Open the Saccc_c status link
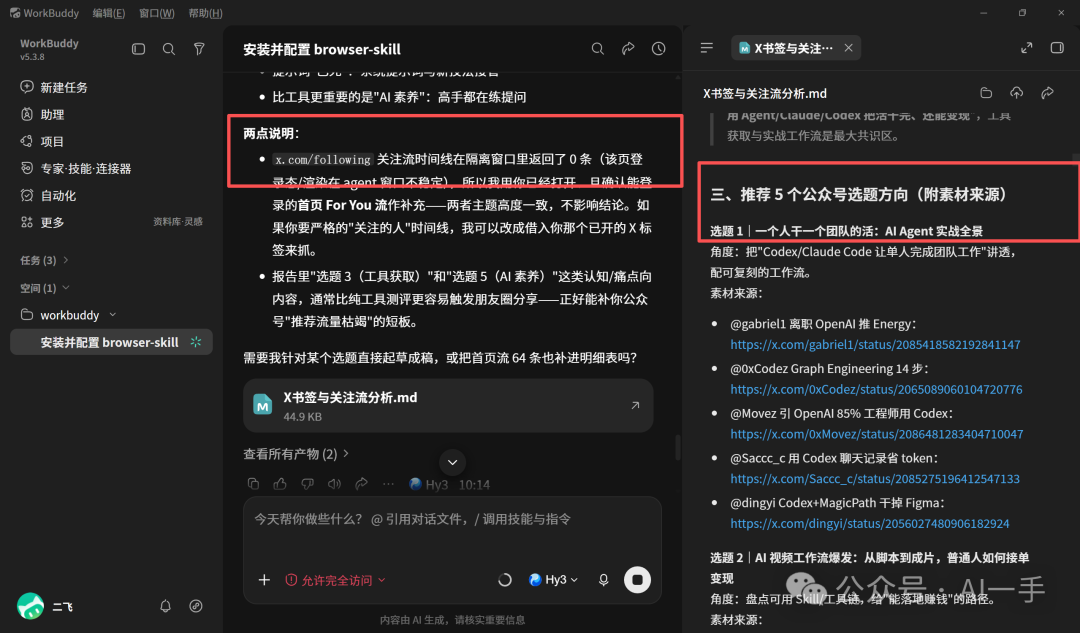The image size is (1080, 633). pos(875,479)
